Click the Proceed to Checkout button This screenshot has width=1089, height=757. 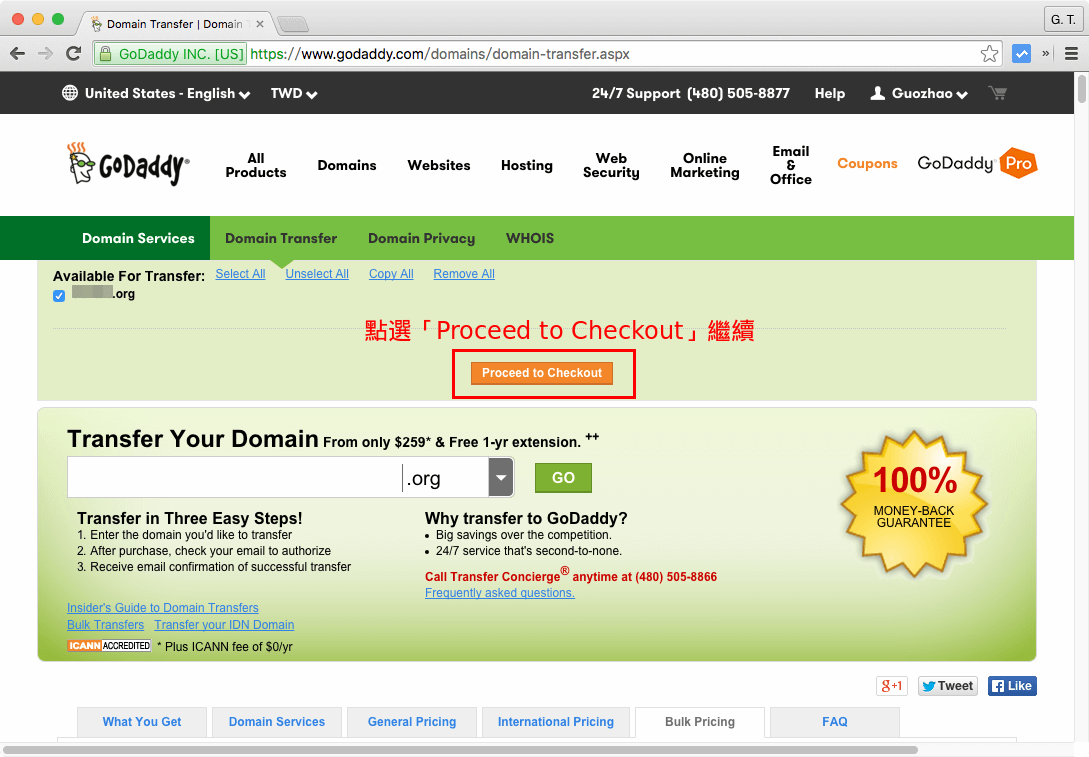pos(541,372)
